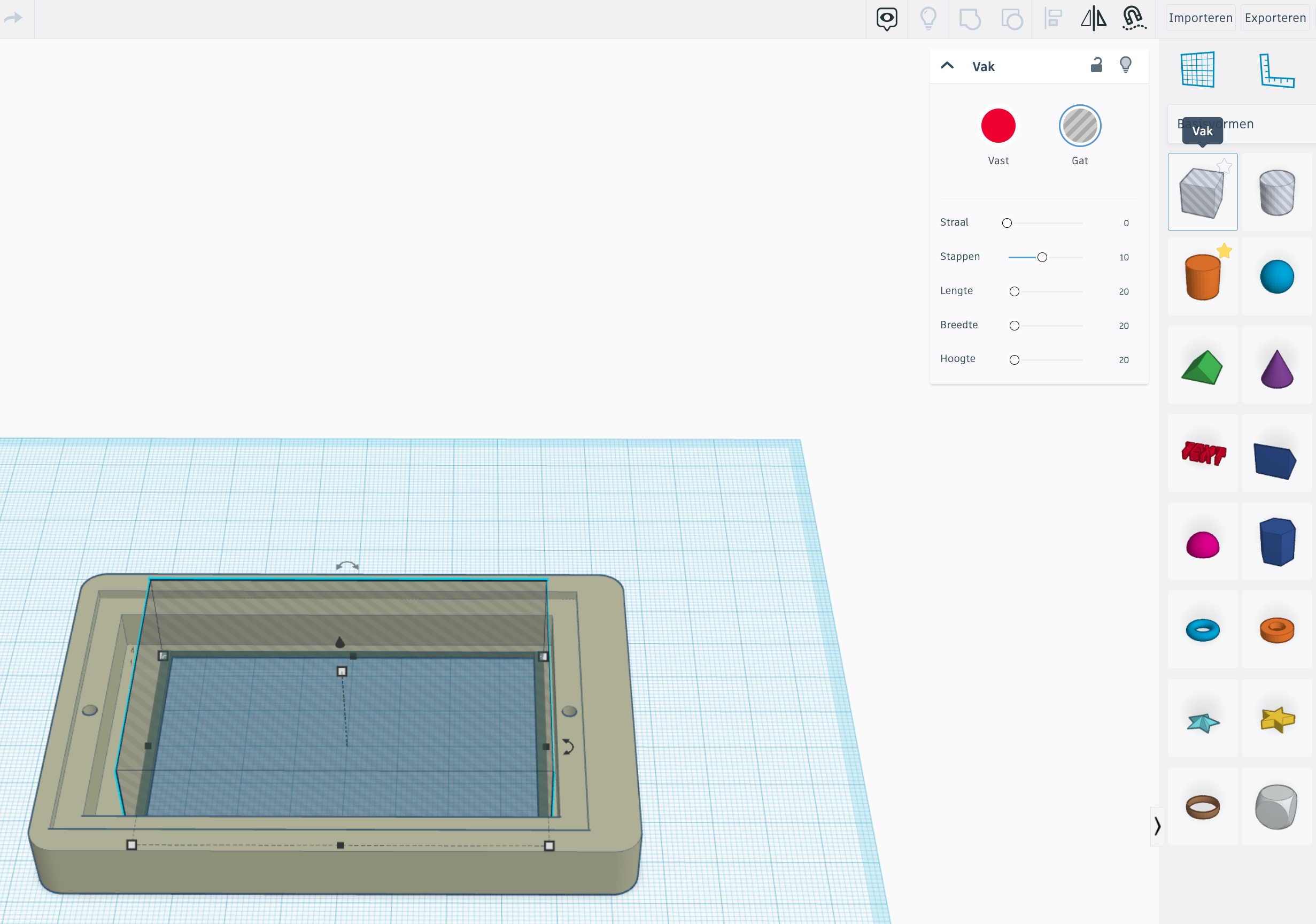Viewport: 1316px width, 924px height.
Task: Adjust the Straal slider
Action: [x=1007, y=223]
